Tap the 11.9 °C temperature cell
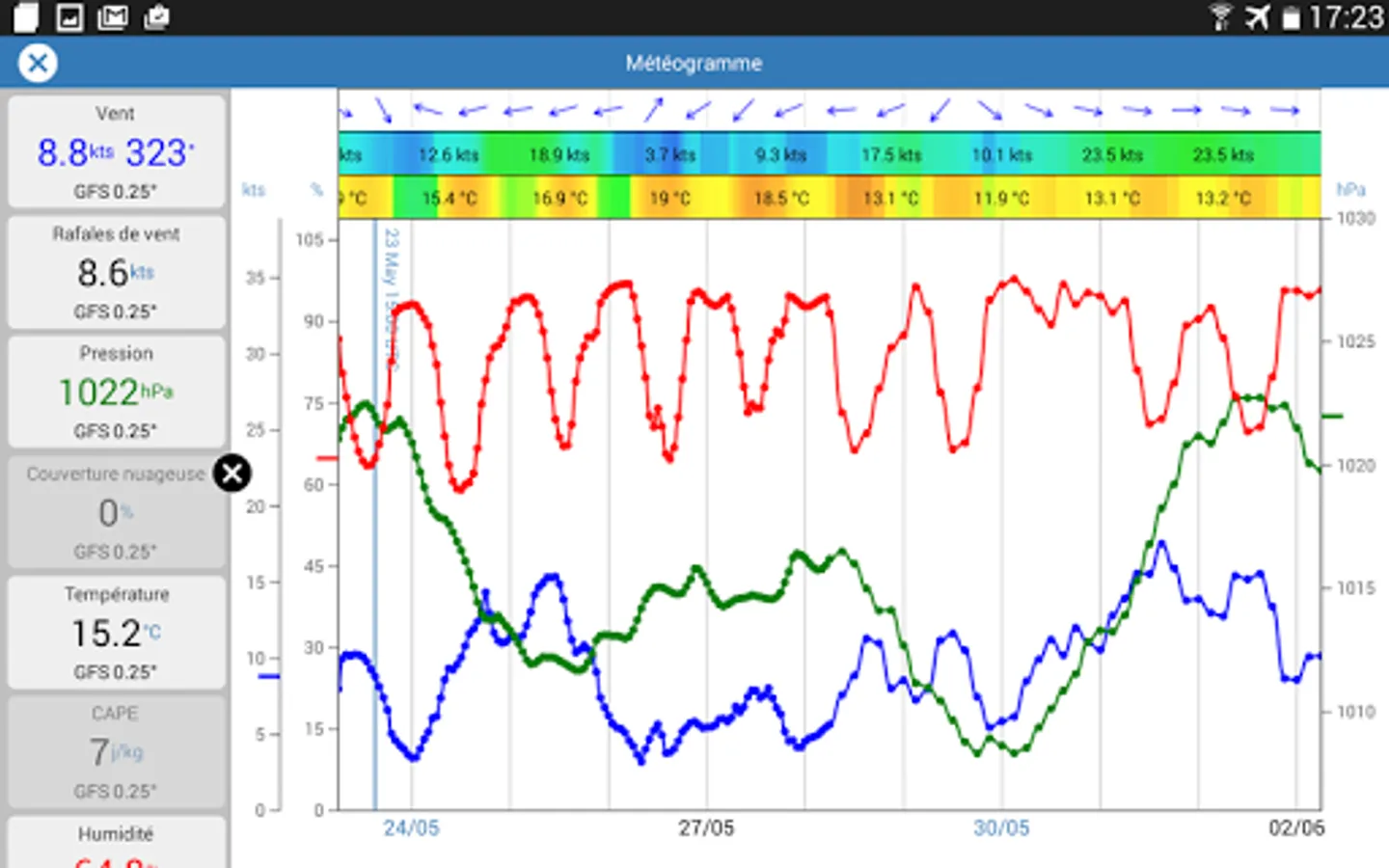Viewport: 1389px width, 868px height. pos(1002,199)
